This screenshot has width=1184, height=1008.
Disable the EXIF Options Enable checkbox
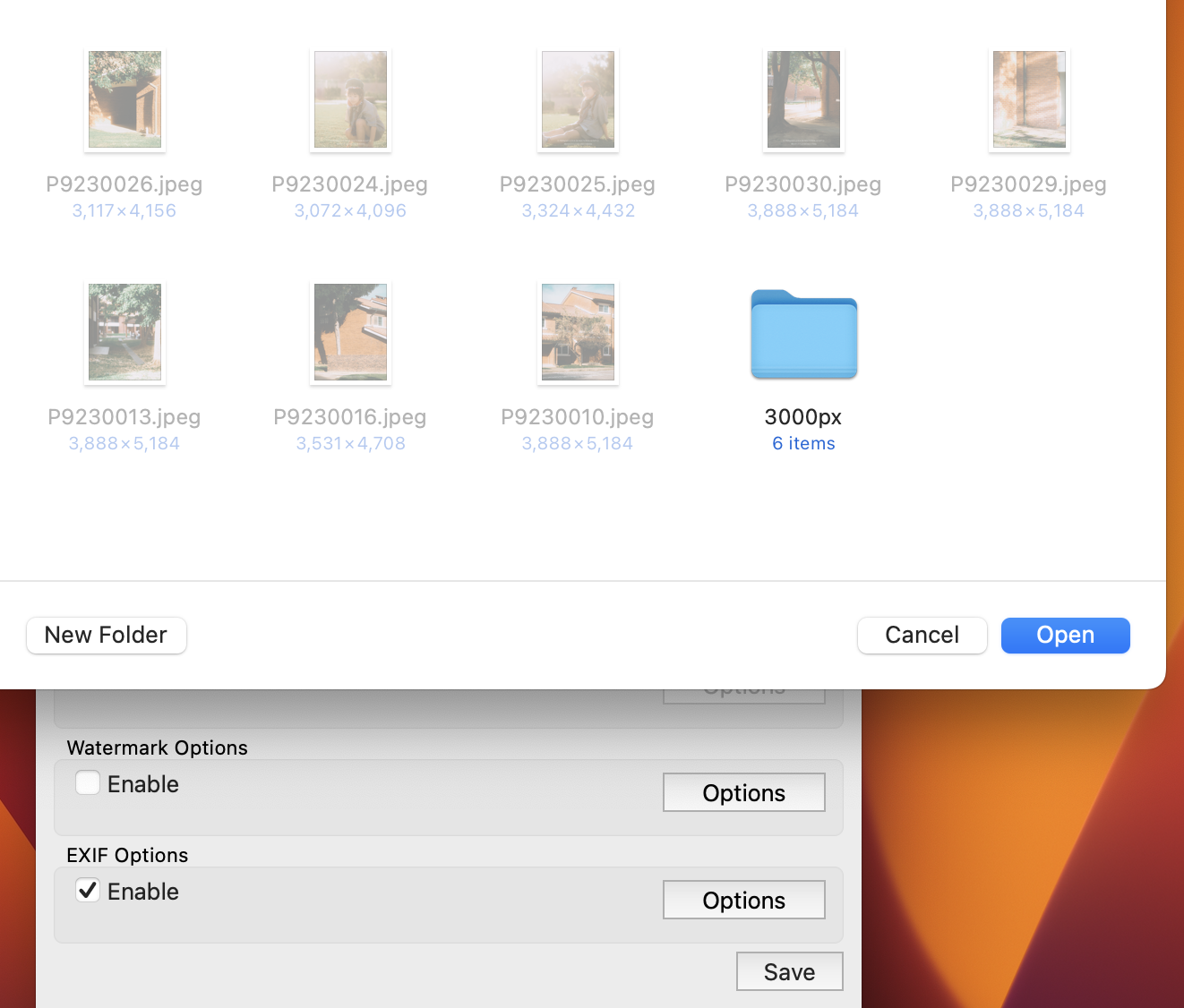88,891
